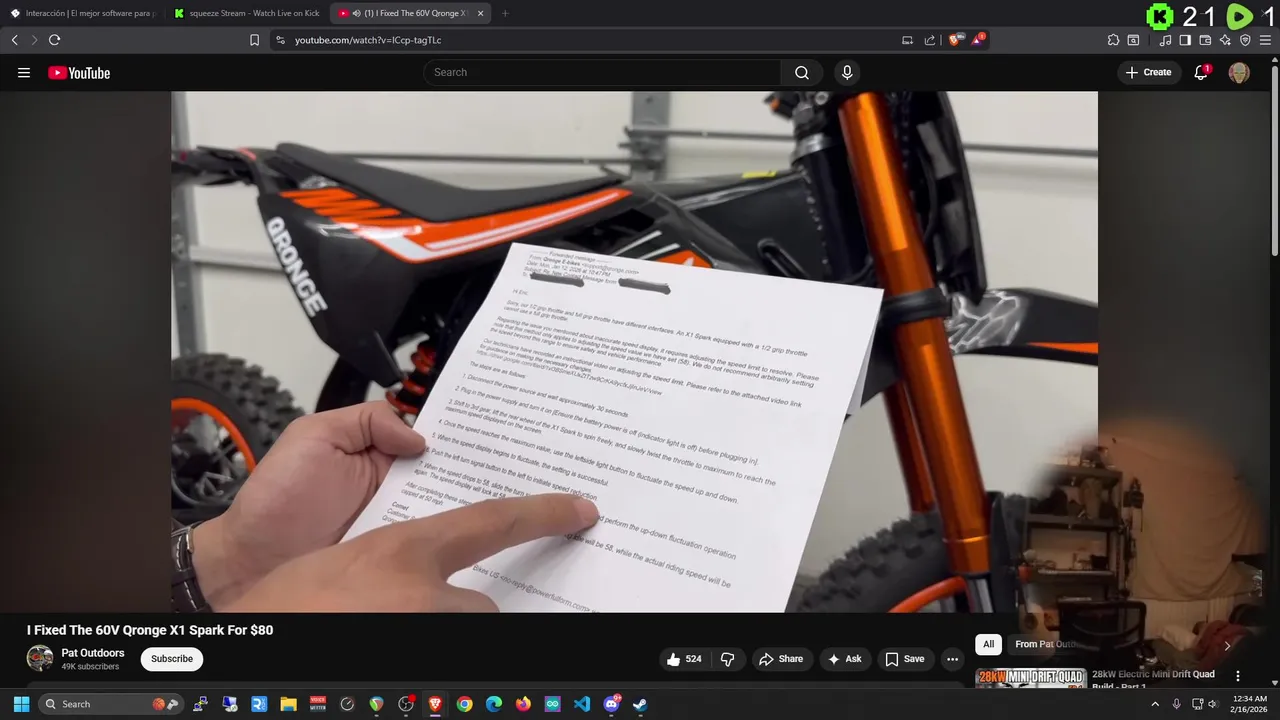This screenshot has height=720, width=1280.
Task: Save the video to a playlist
Action: pos(905,659)
